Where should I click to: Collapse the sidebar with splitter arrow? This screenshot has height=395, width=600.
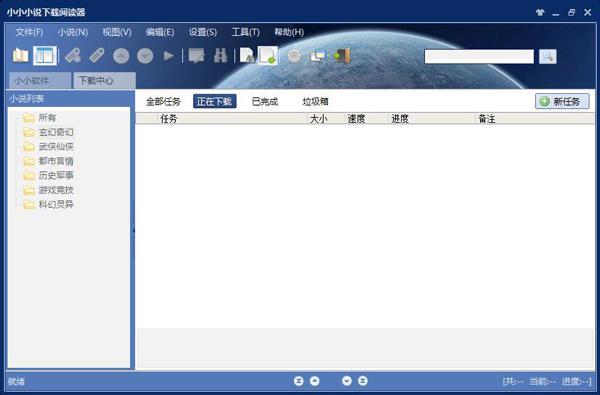133,230
